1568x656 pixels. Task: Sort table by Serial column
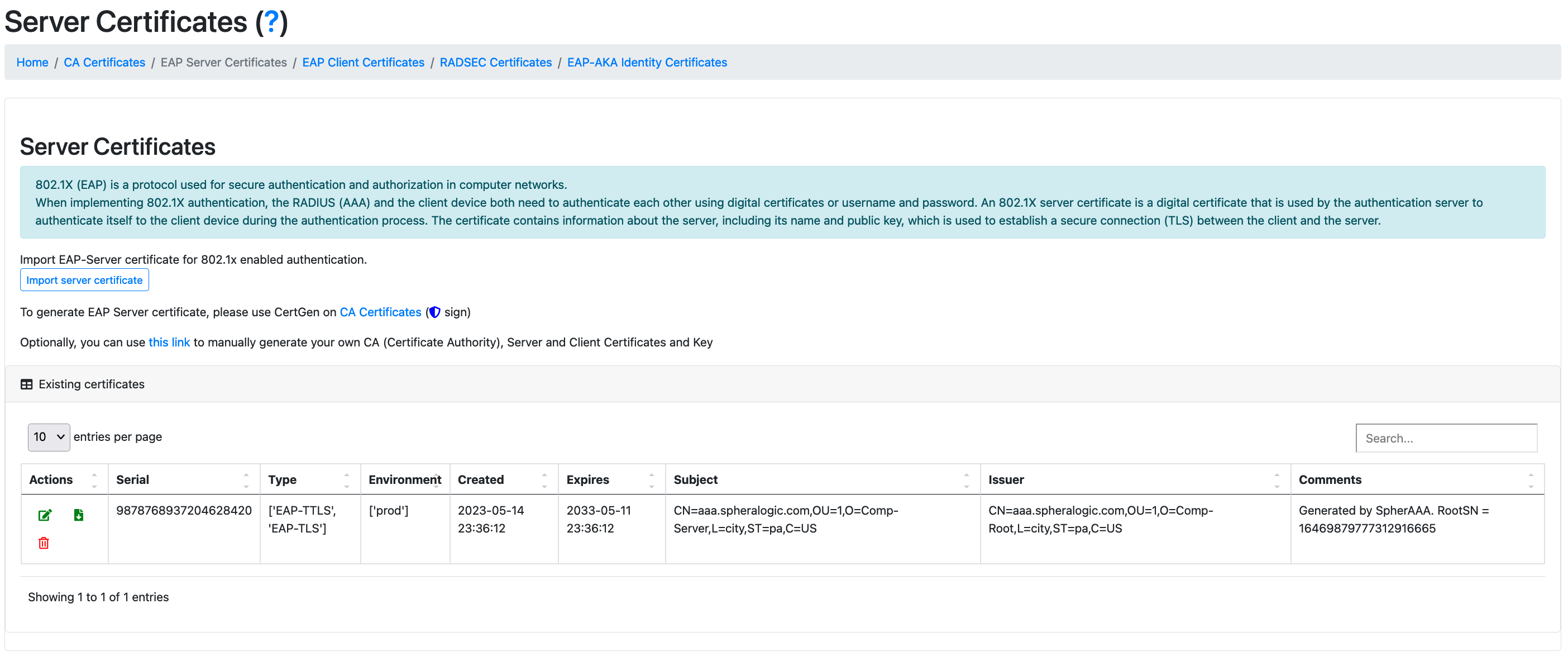tap(184, 479)
